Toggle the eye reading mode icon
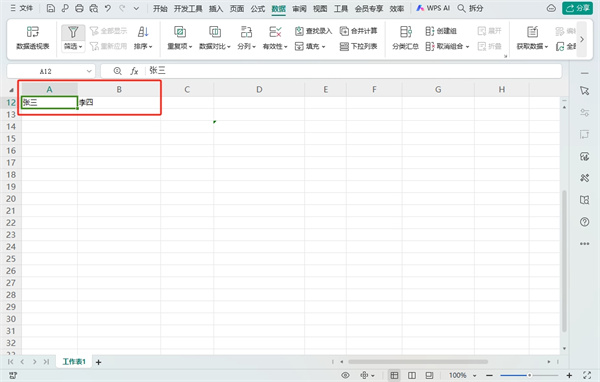 pos(345,375)
